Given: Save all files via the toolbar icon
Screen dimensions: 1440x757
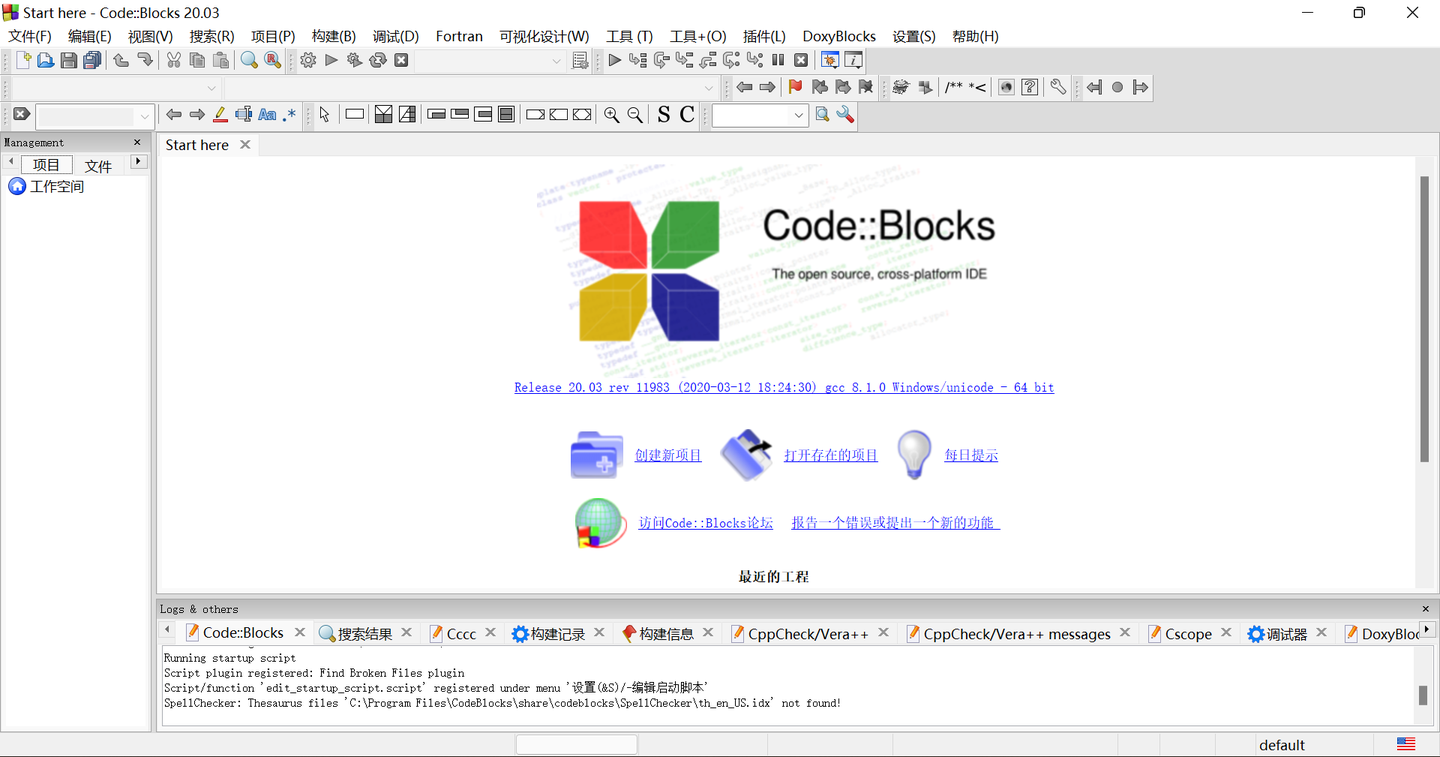Looking at the screenshot, I should click(x=92, y=60).
